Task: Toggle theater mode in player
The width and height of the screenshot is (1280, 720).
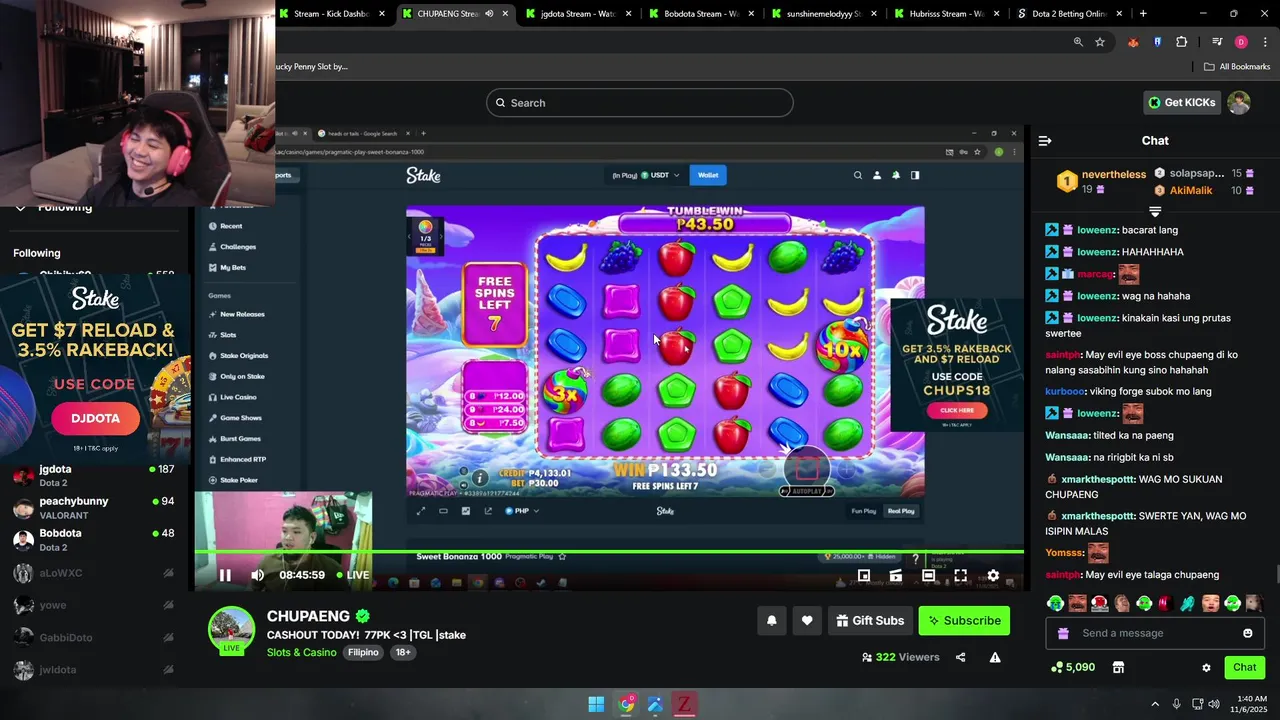Action: point(929,575)
